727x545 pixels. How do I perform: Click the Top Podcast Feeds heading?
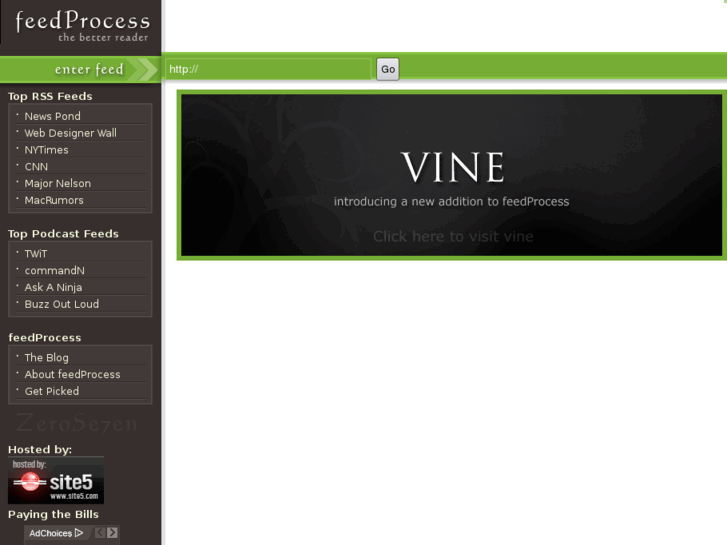(63, 233)
